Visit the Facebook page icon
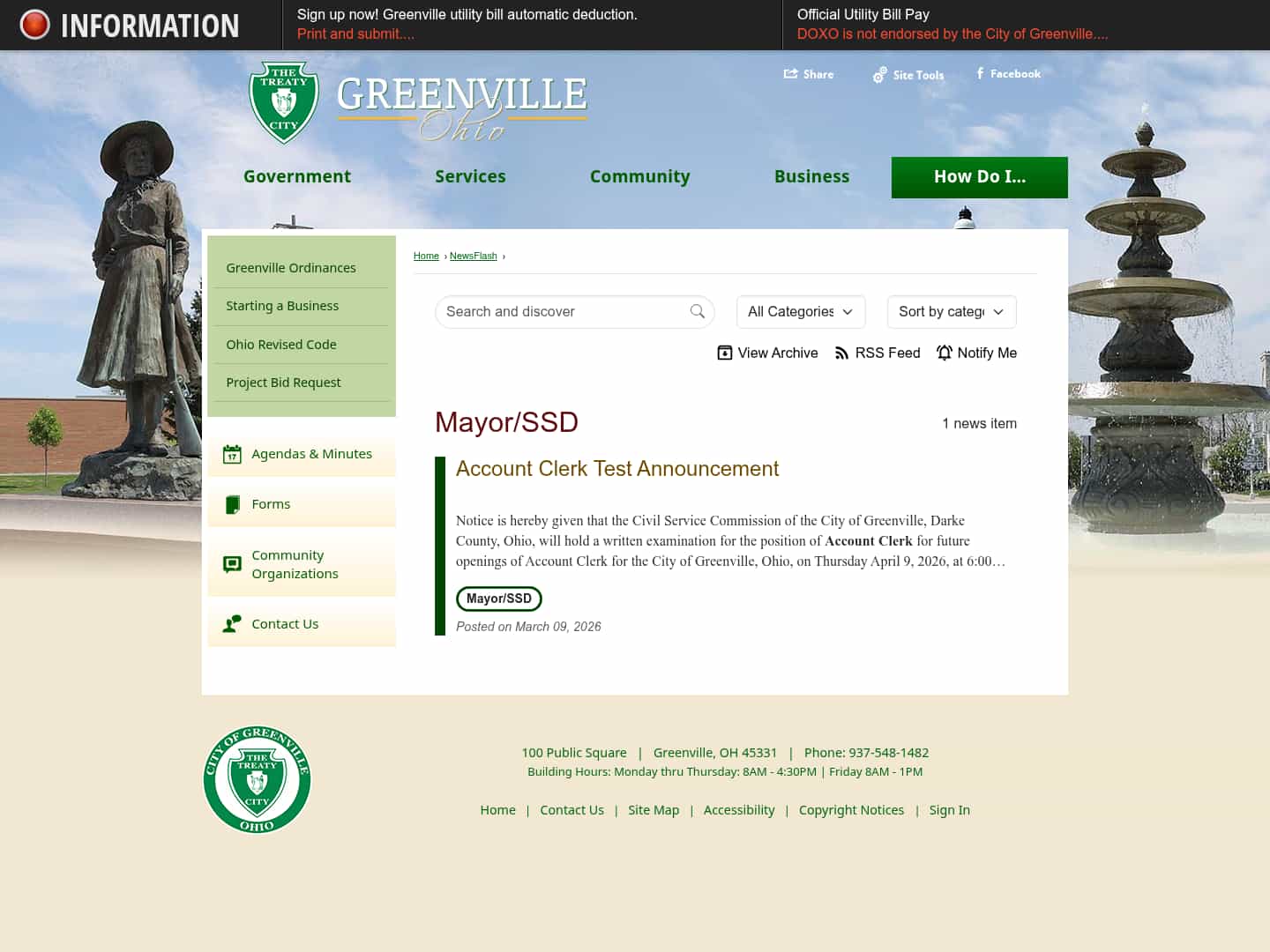1270x952 pixels. pyautogui.click(x=979, y=73)
